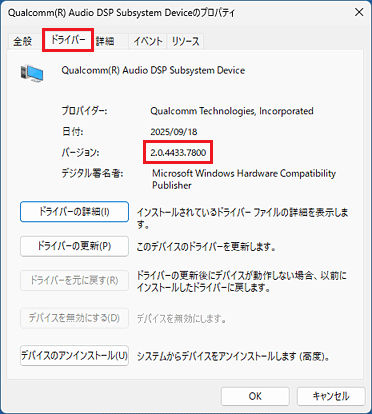Click the デバイスのアンインストール(U) button
The width and height of the screenshot is (372, 414).
coord(74,356)
